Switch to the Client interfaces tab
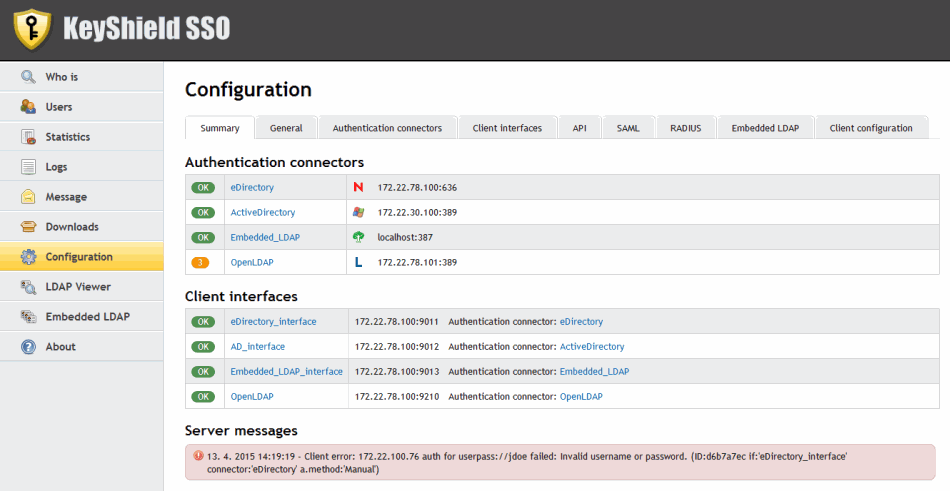Image resolution: width=950 pixels, height=491 pixels. coord(507,128)
